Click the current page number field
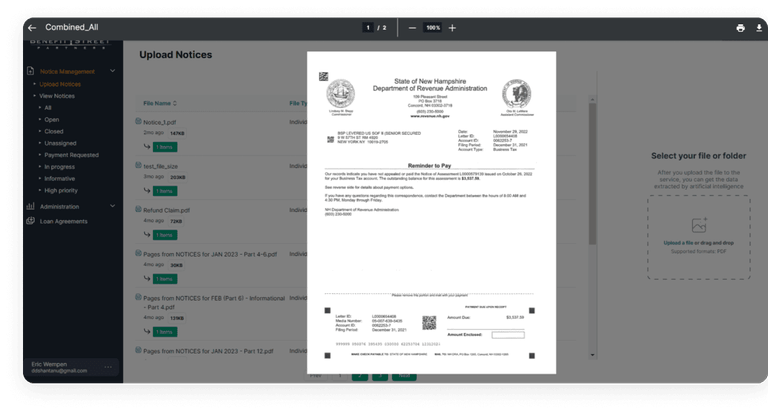This screenshot has width=768, height=411. coord(368,28)
